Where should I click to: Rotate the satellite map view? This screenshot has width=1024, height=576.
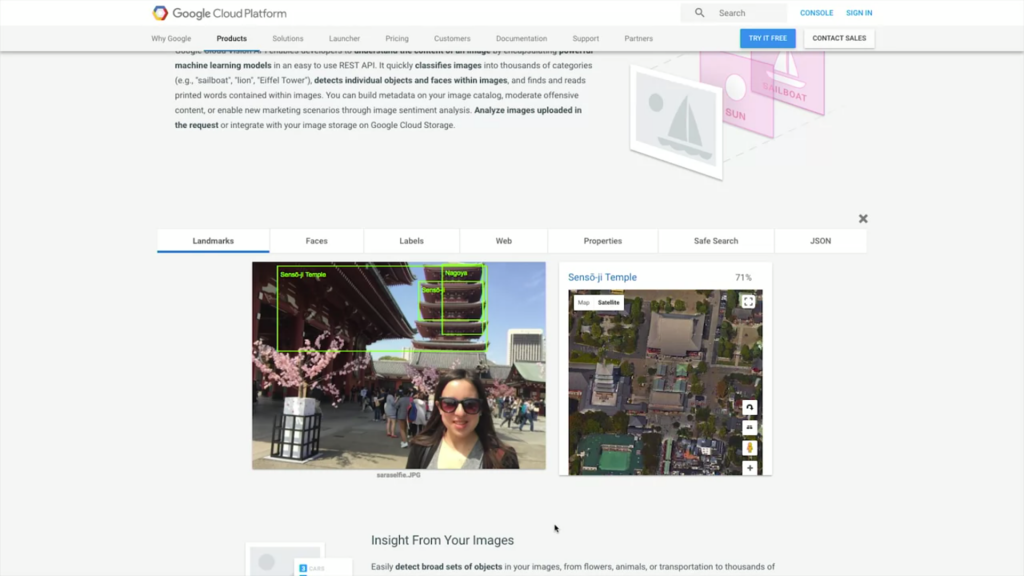coord(750,407)
